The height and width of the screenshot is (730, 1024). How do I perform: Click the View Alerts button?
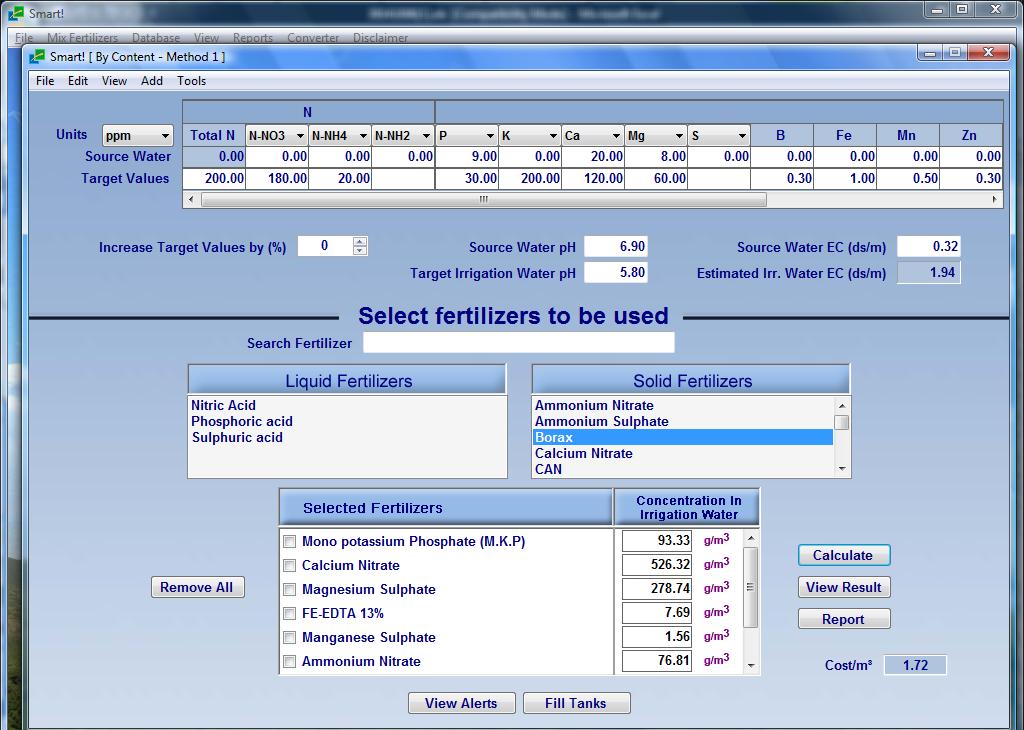pos(461,703)
